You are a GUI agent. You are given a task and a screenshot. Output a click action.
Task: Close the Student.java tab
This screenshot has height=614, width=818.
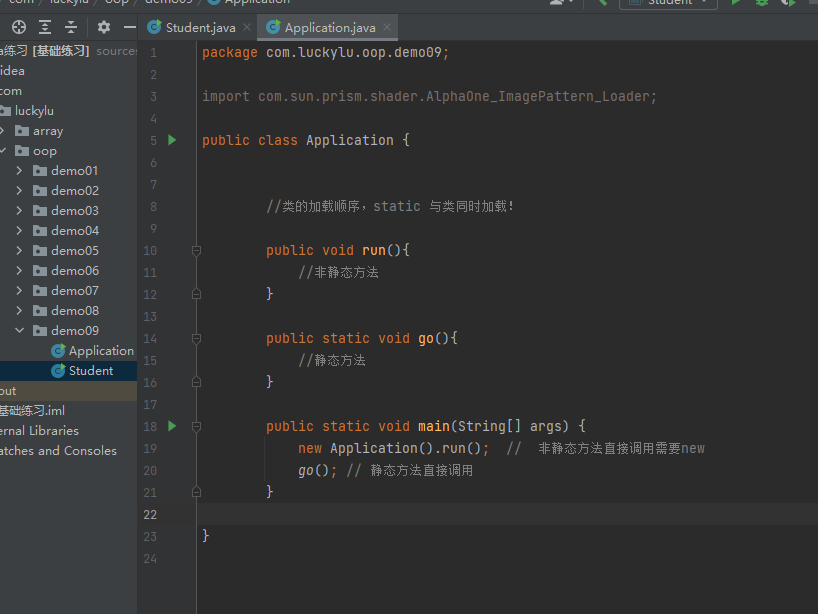tap(247, 28)
